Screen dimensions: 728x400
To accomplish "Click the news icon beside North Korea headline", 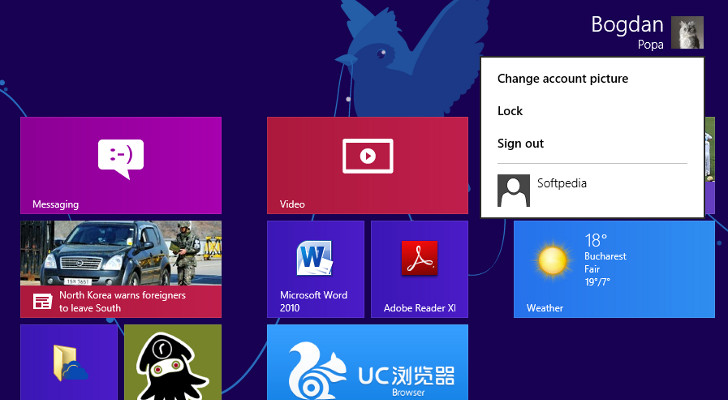I will pos(41,301).
